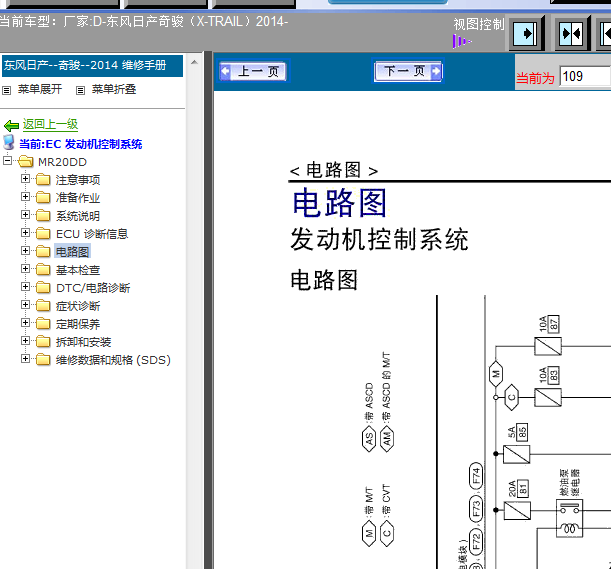Select 注意事项 in the tree
This screenshot has height=569, width=611.
78,180
